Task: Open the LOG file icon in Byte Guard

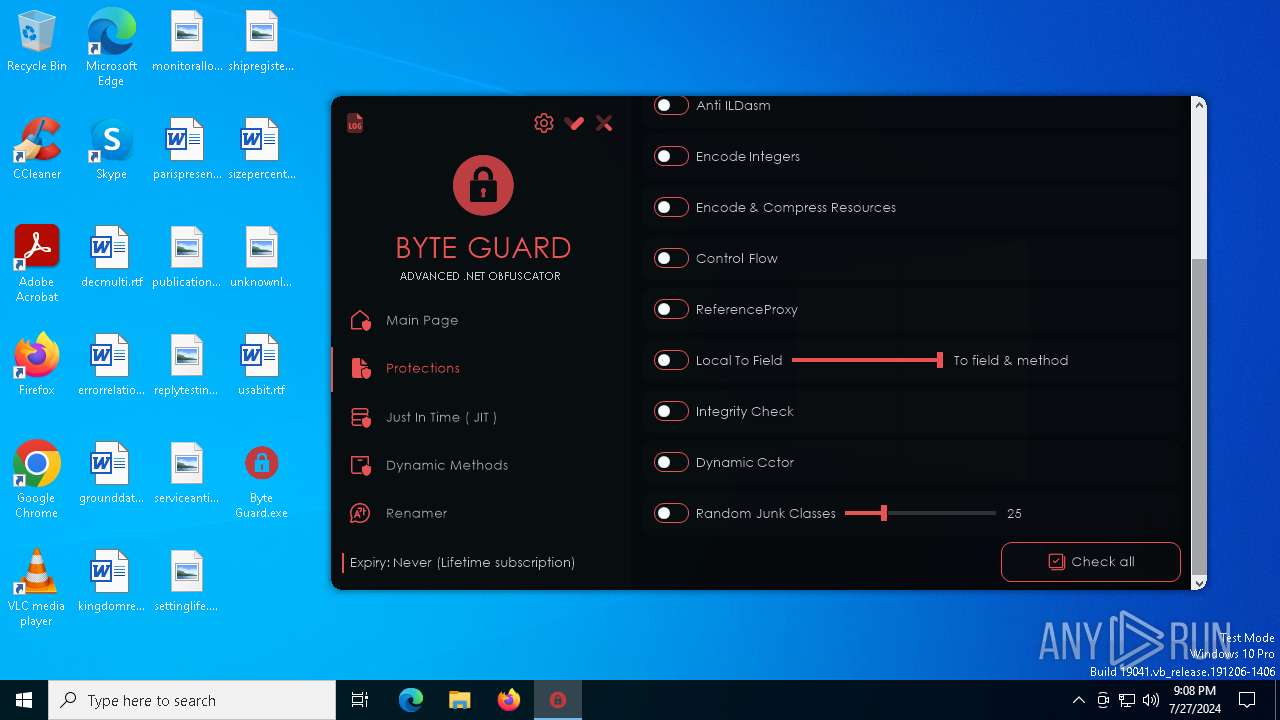Action: (x=355, y=123)
